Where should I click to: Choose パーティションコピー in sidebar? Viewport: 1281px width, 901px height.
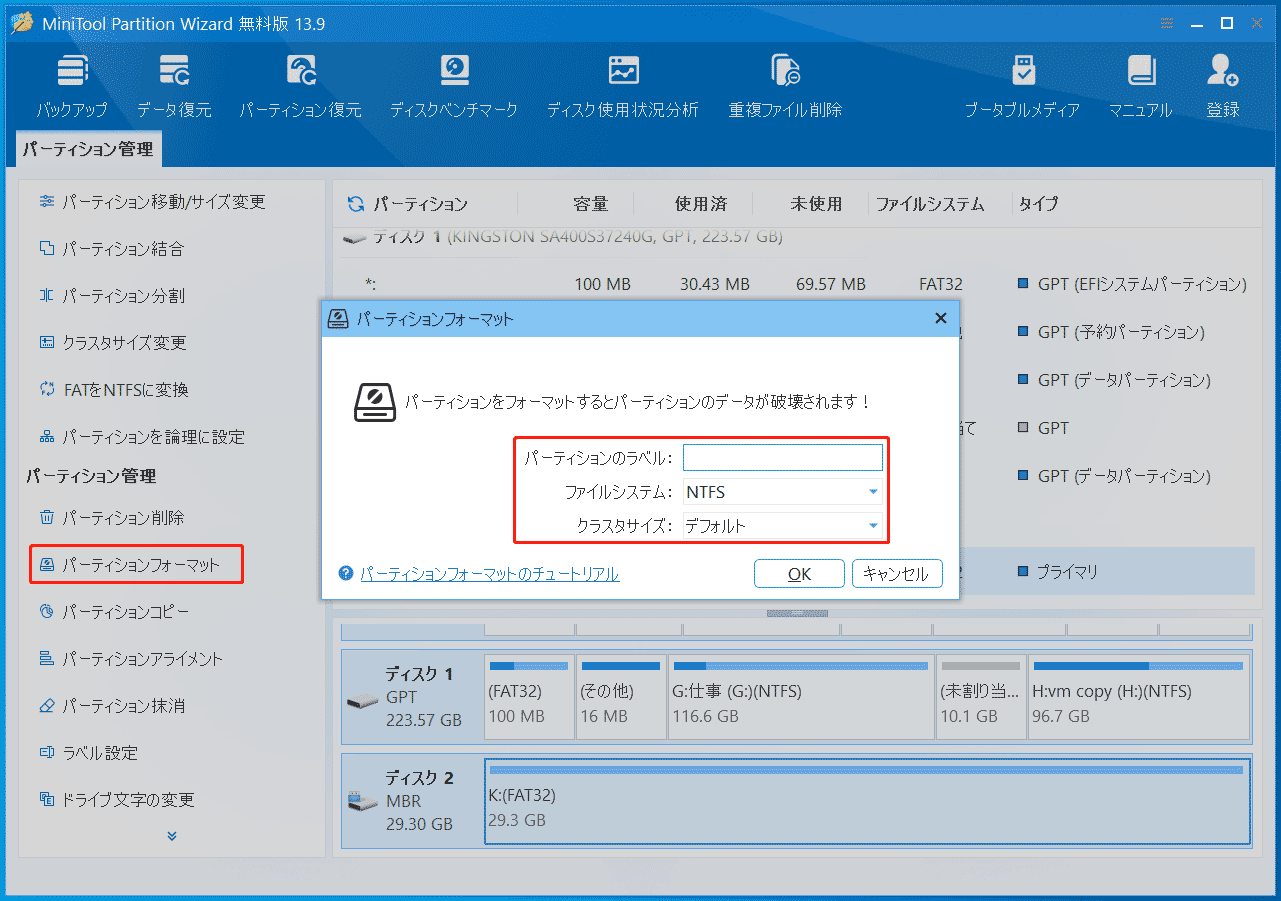point(113,612)
